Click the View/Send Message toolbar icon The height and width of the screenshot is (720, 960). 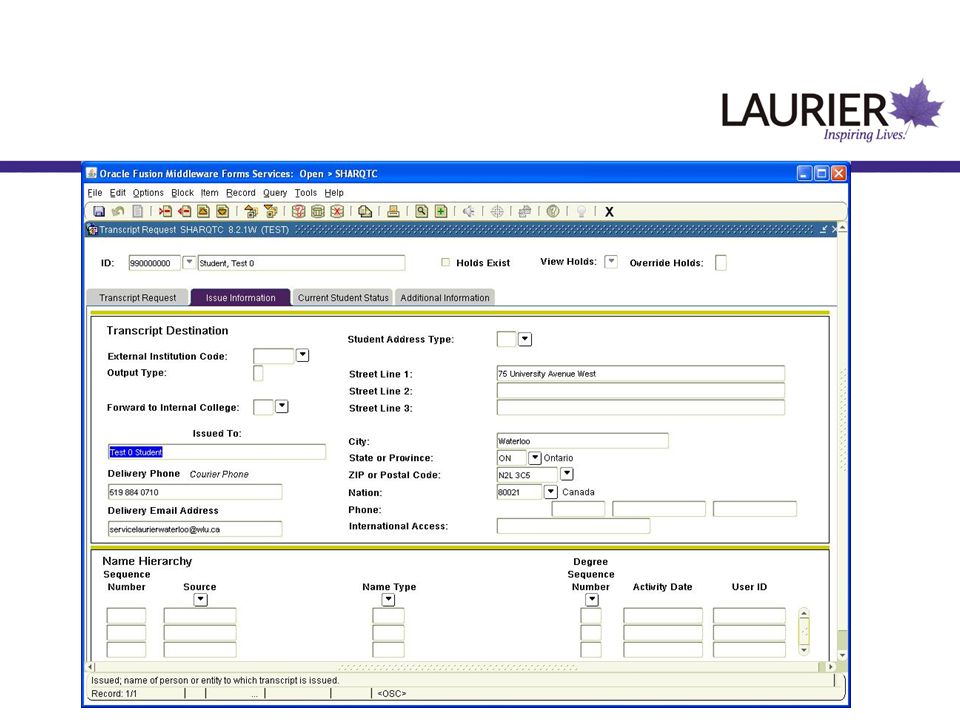365,211
